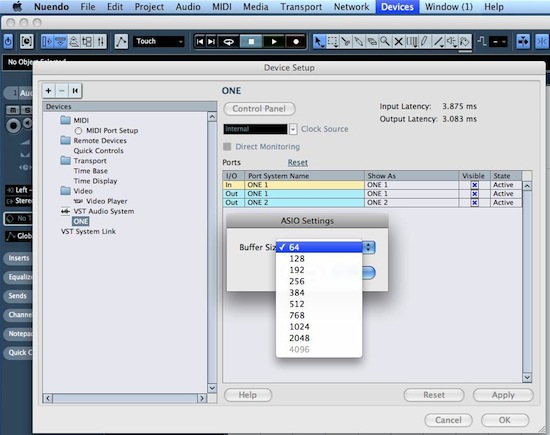Select the Range Selection tool
Screen dimensions: 550x435
coord(332,41)
